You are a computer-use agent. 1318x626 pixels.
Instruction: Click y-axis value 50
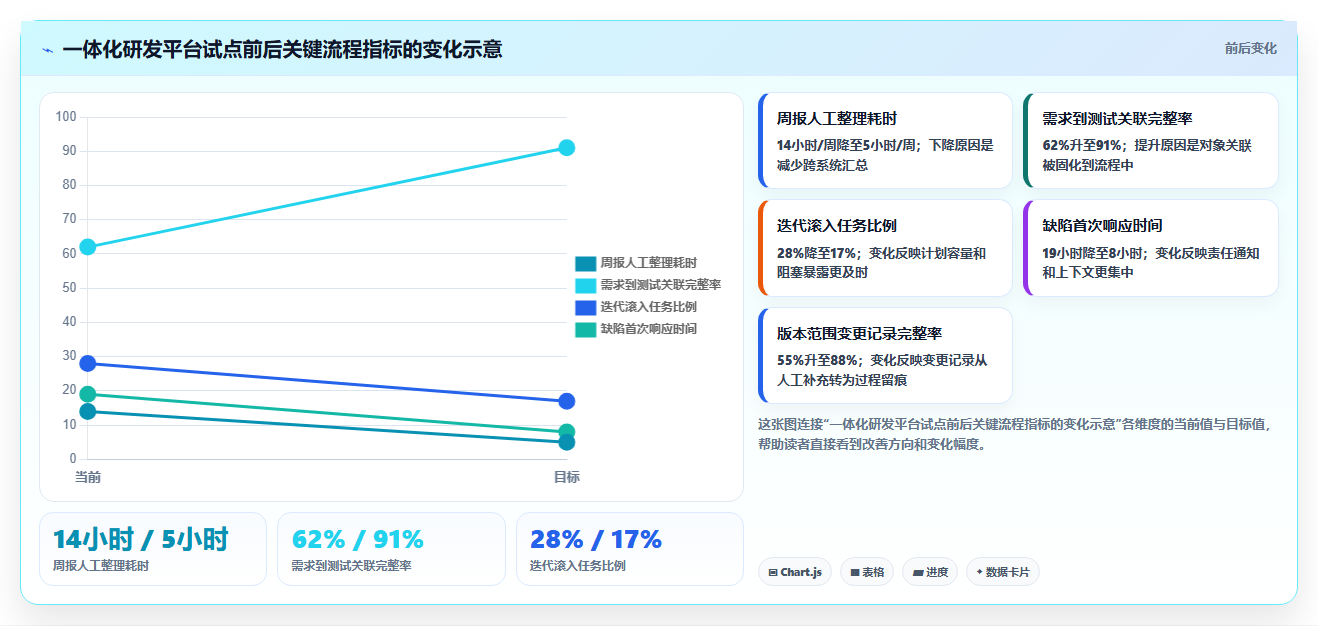coord(69,288)
